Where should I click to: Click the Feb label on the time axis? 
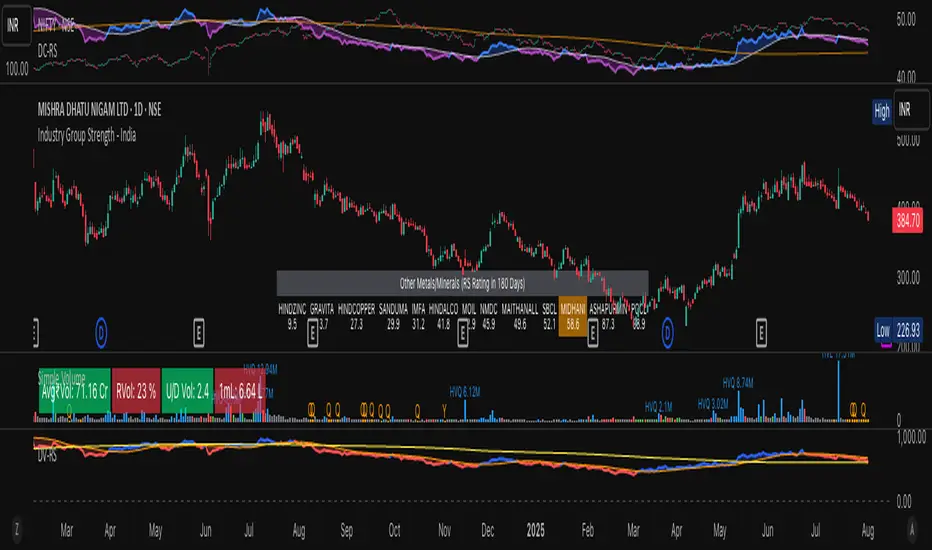[x=587, y=530]
